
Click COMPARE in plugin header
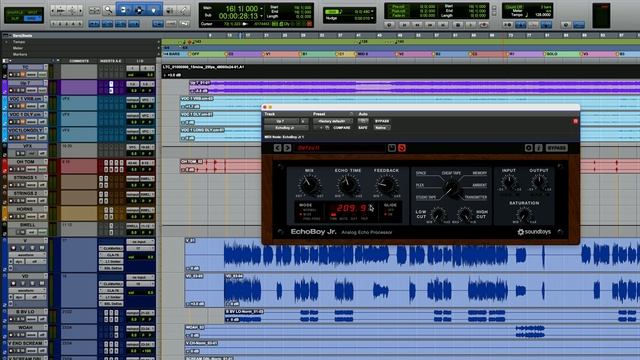[342, 128]
